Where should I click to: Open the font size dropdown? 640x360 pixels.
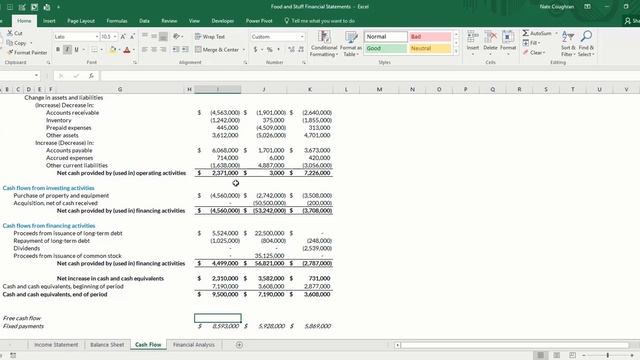(x=115, y=37)
